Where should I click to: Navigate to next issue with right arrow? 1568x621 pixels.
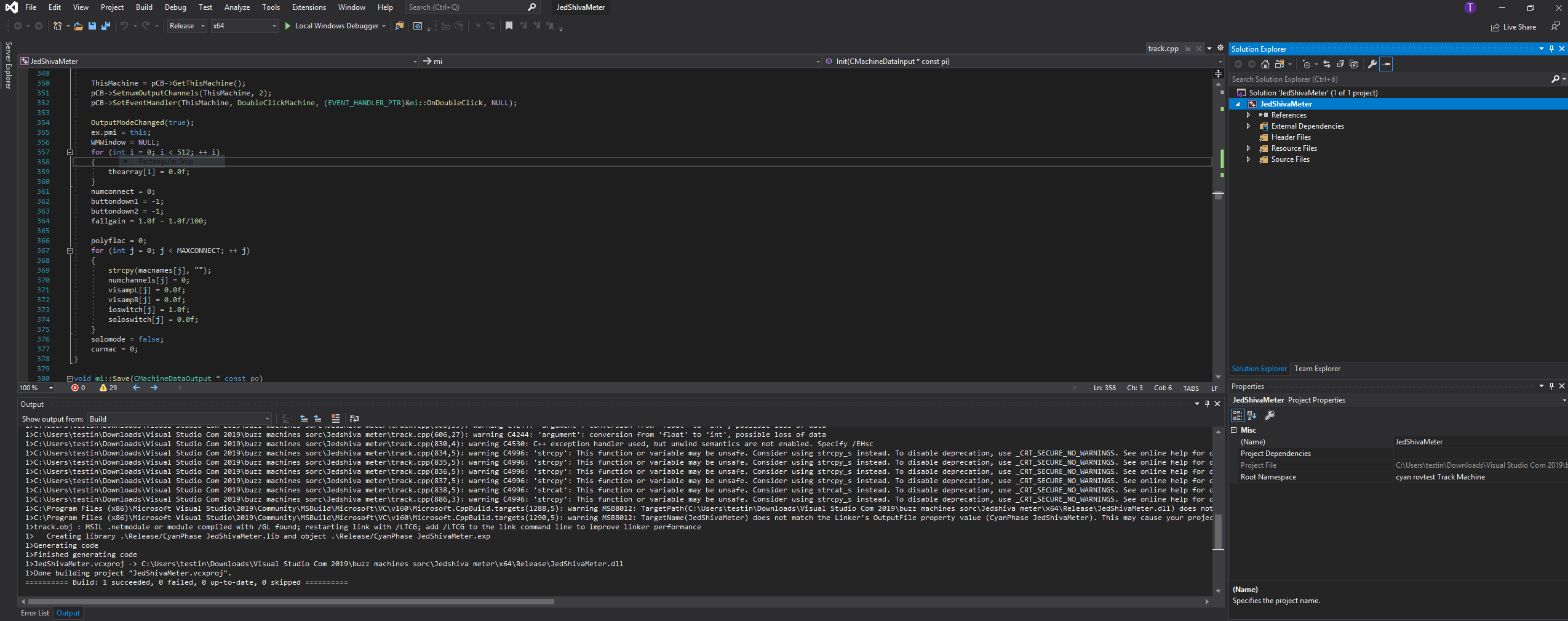154,388
